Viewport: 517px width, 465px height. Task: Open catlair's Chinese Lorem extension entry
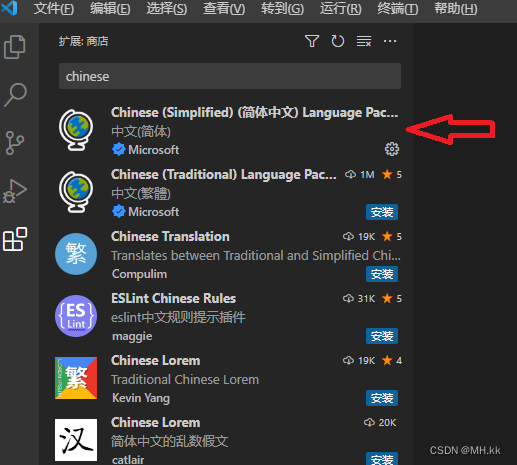click(x=226, y=440)
